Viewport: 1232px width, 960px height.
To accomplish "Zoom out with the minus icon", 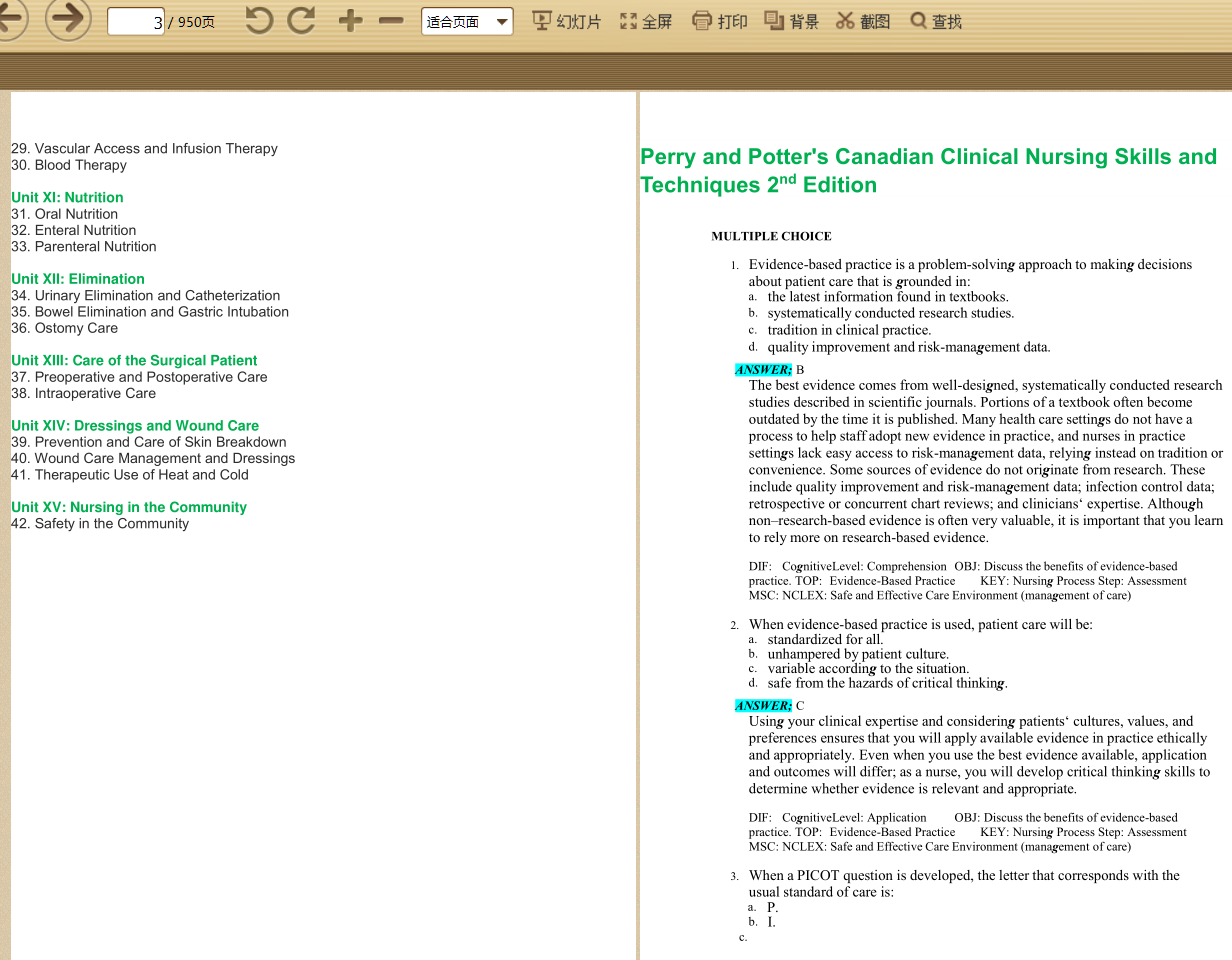I will (391, 21).
